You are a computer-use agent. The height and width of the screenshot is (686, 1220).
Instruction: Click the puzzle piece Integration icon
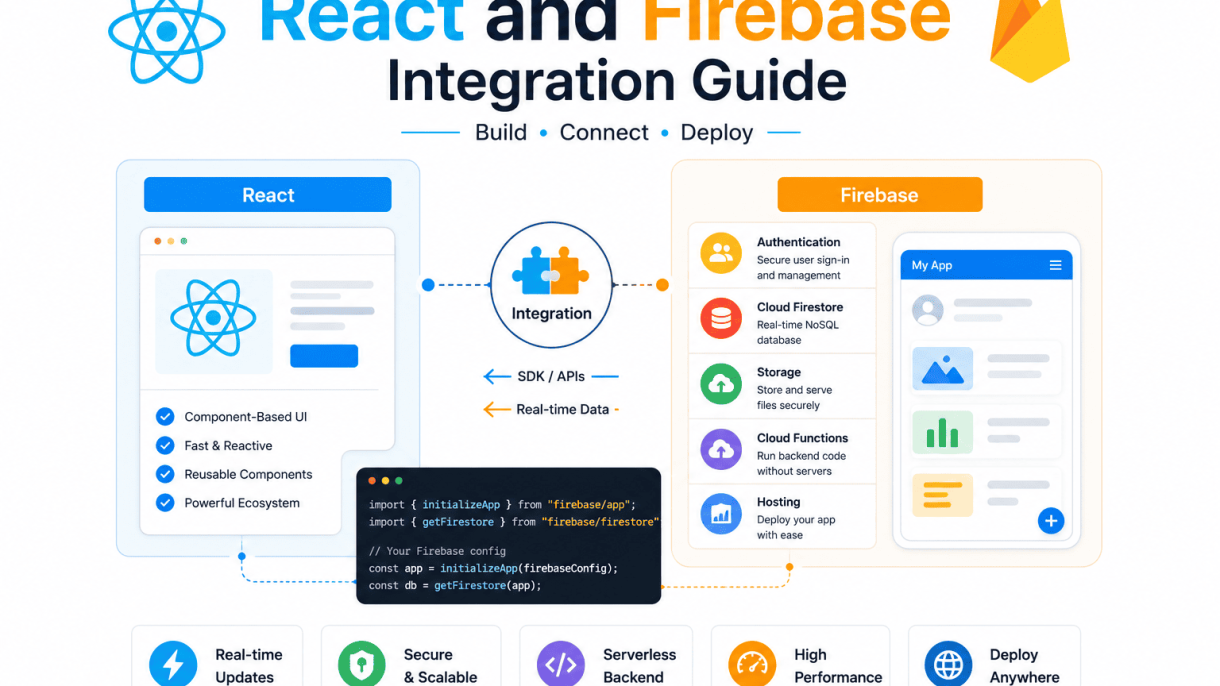pyautogui.click(x=551, y=271)
